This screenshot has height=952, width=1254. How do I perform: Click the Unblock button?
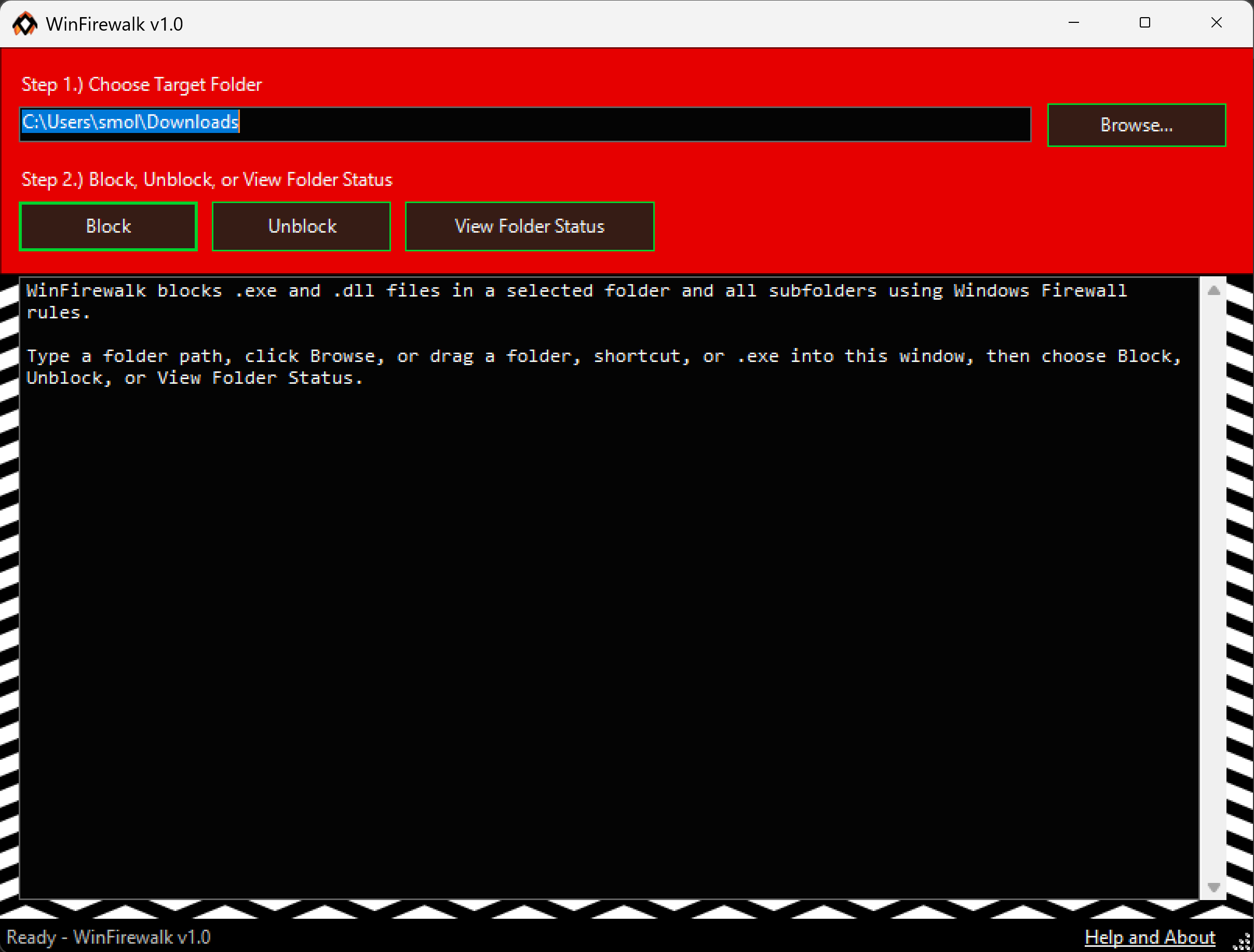click(302, 226)
